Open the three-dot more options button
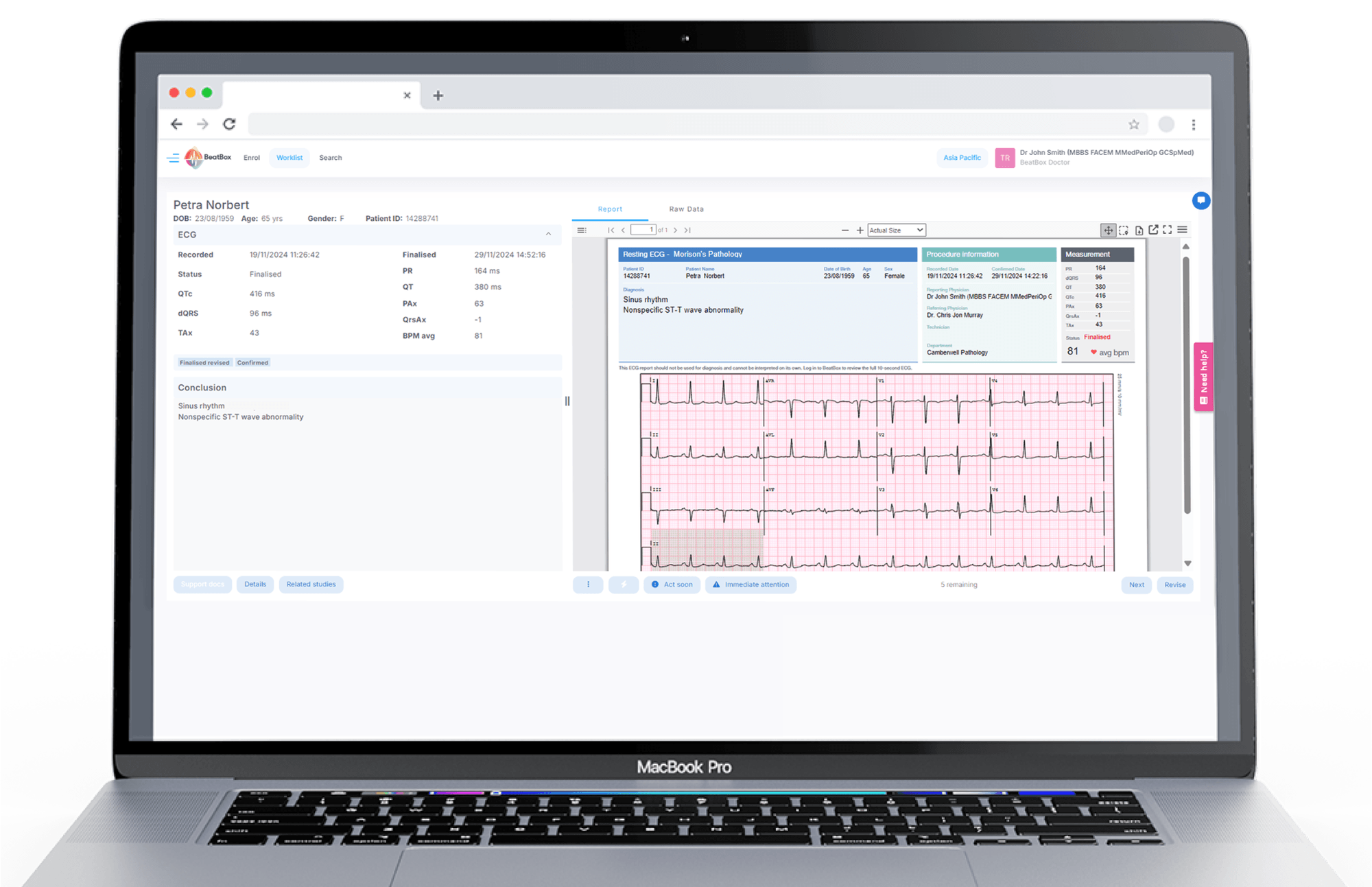This screenshot has height=887, width=1372. [588, 584]
